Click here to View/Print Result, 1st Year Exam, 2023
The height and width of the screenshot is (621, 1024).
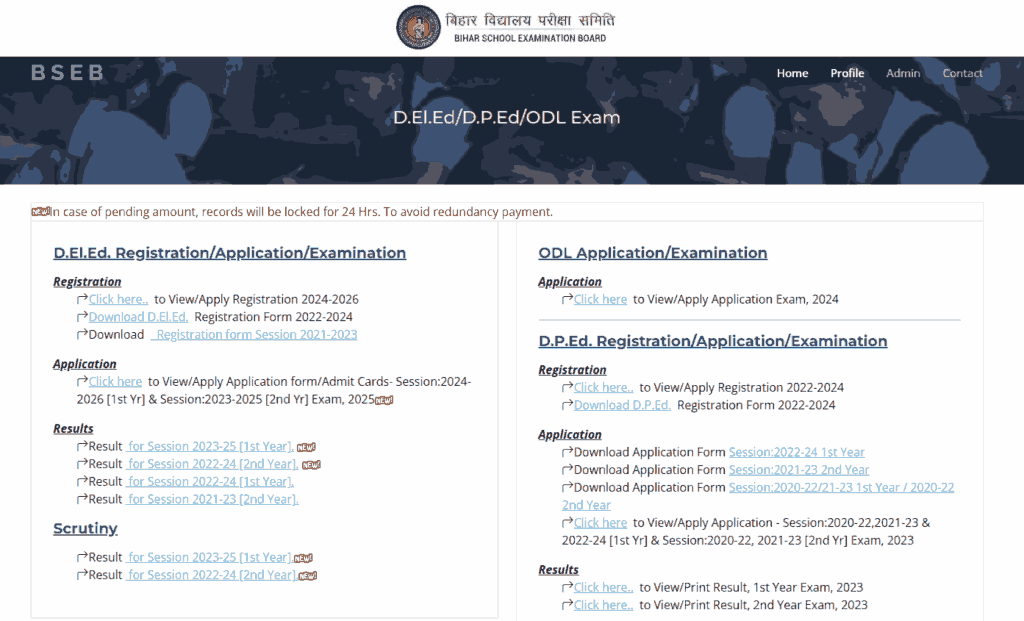point(603,587)
